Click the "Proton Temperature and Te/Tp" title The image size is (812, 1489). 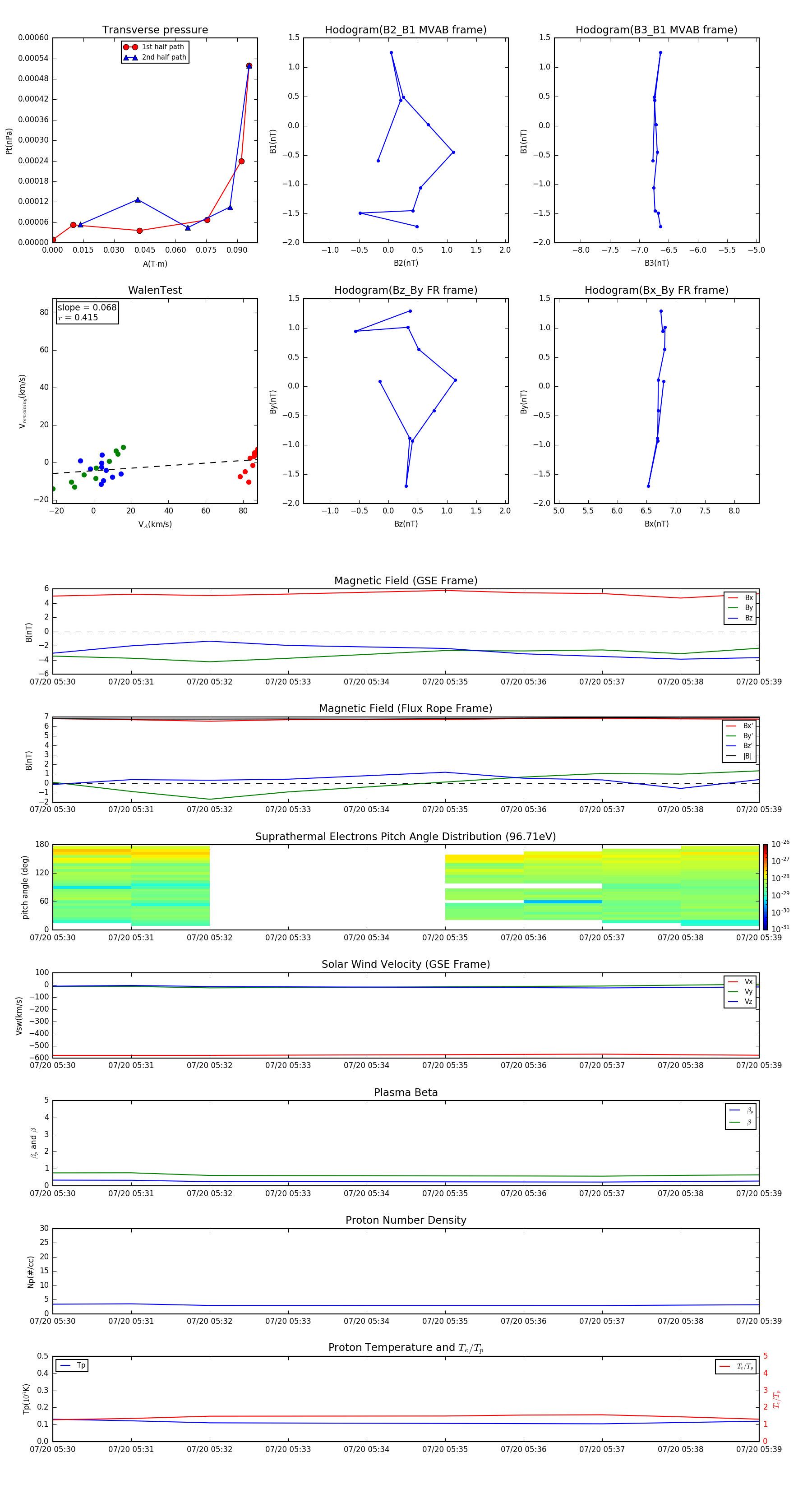[406, 1348]
